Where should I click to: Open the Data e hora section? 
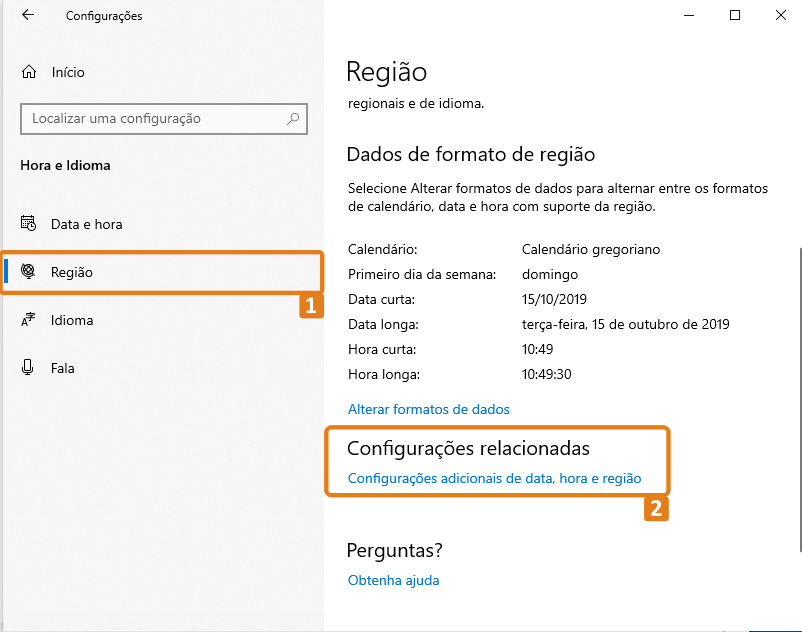tap(86, 224)
